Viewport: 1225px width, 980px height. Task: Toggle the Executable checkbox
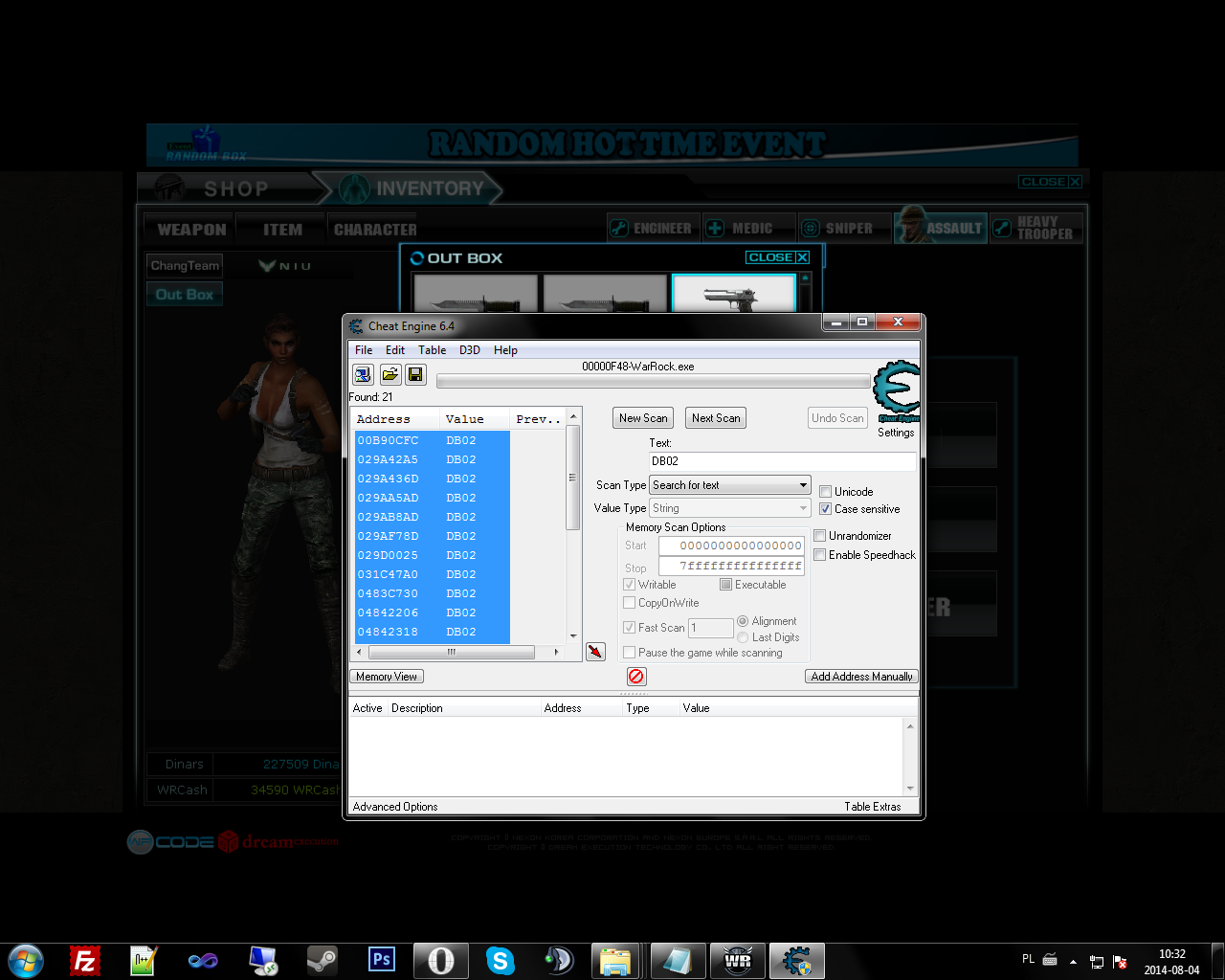click(725, 585)
